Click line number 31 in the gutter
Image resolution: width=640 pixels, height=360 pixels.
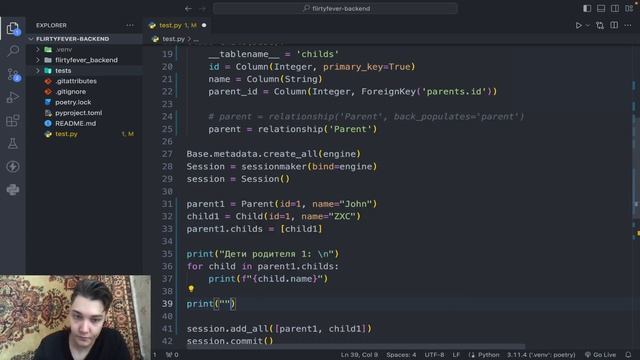(167, 204)
